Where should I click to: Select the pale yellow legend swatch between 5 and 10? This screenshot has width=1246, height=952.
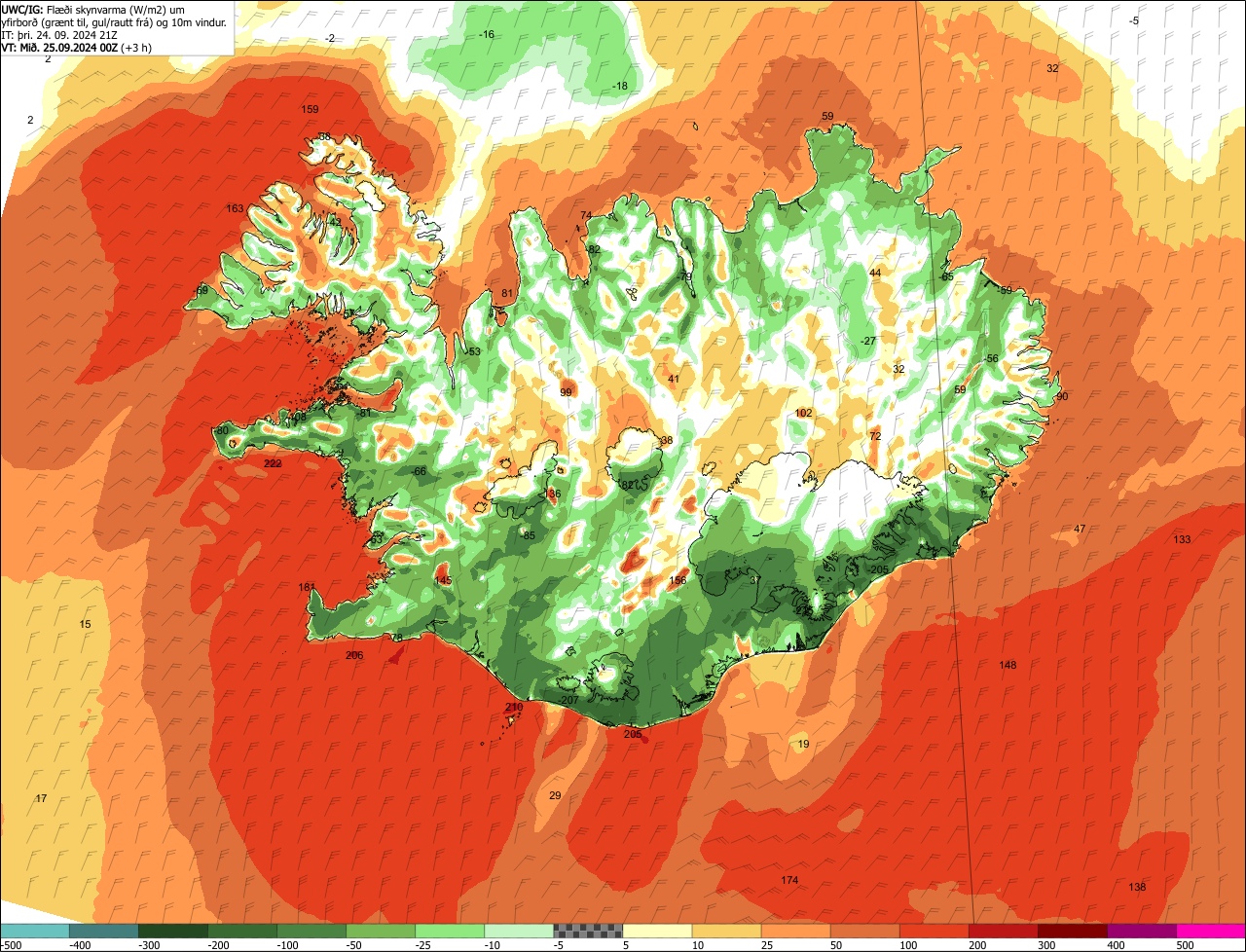657,931
